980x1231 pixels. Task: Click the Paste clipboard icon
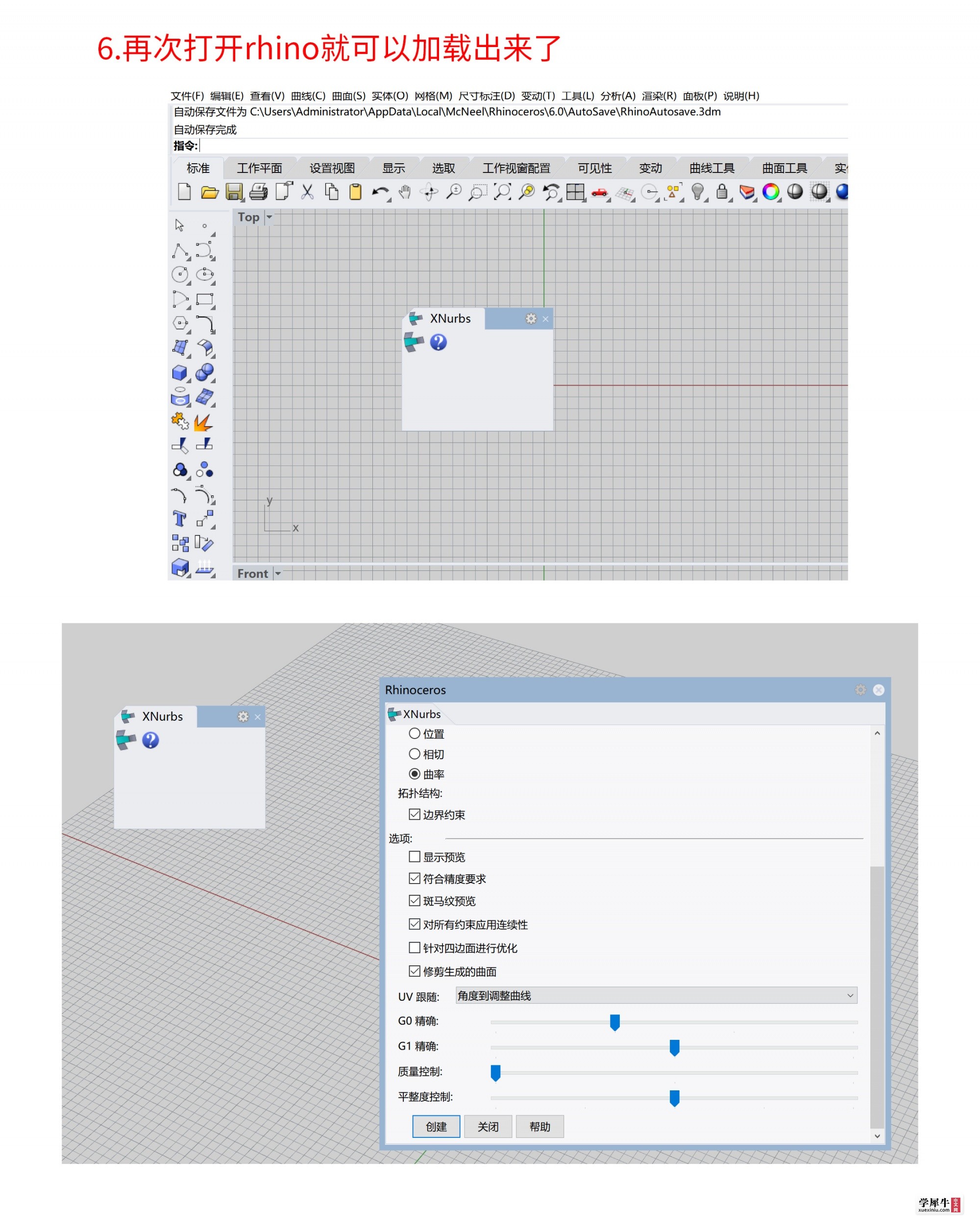pos(356,192)
